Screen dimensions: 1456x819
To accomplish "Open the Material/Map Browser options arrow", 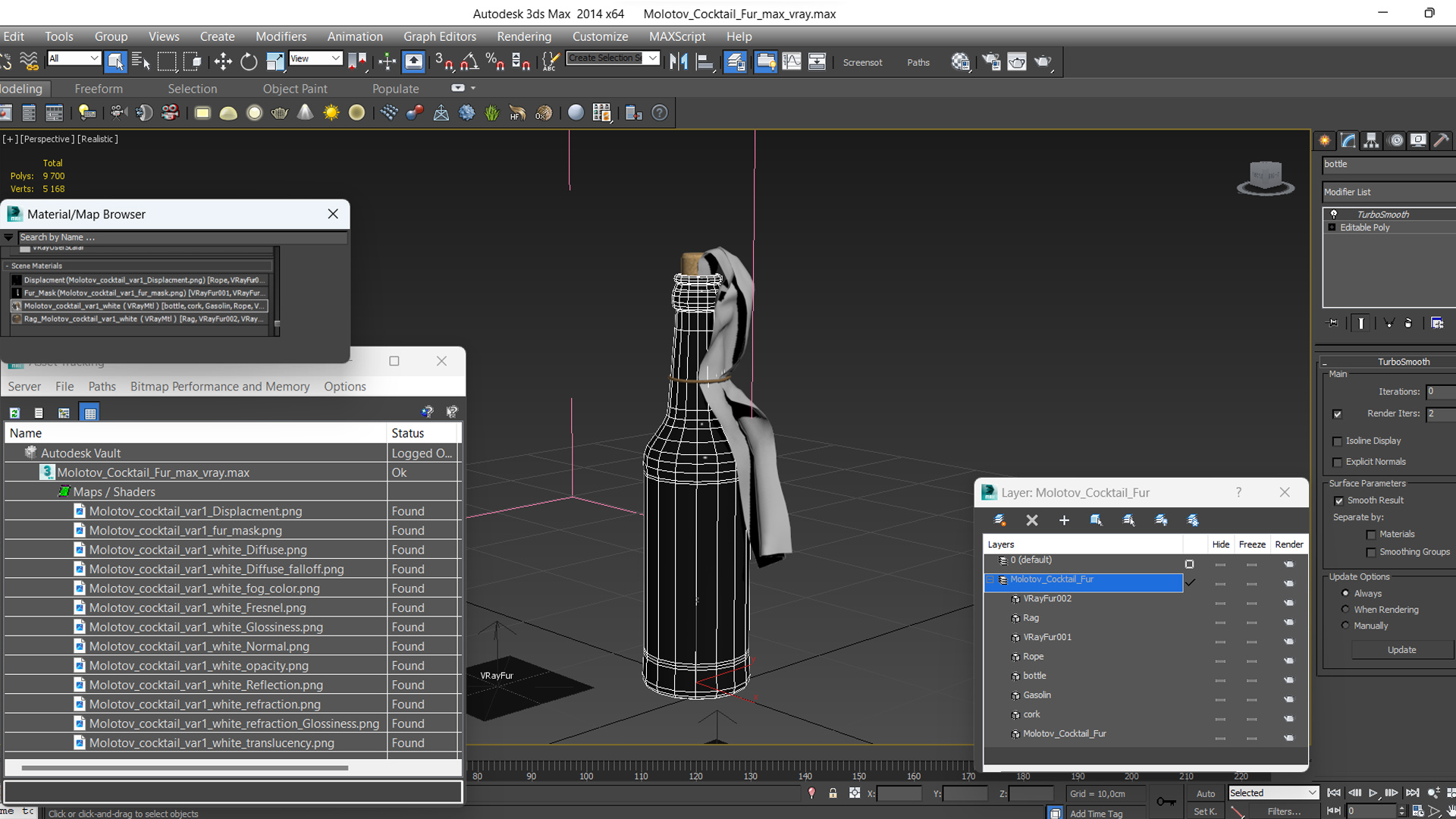I will tap(8, 237).
